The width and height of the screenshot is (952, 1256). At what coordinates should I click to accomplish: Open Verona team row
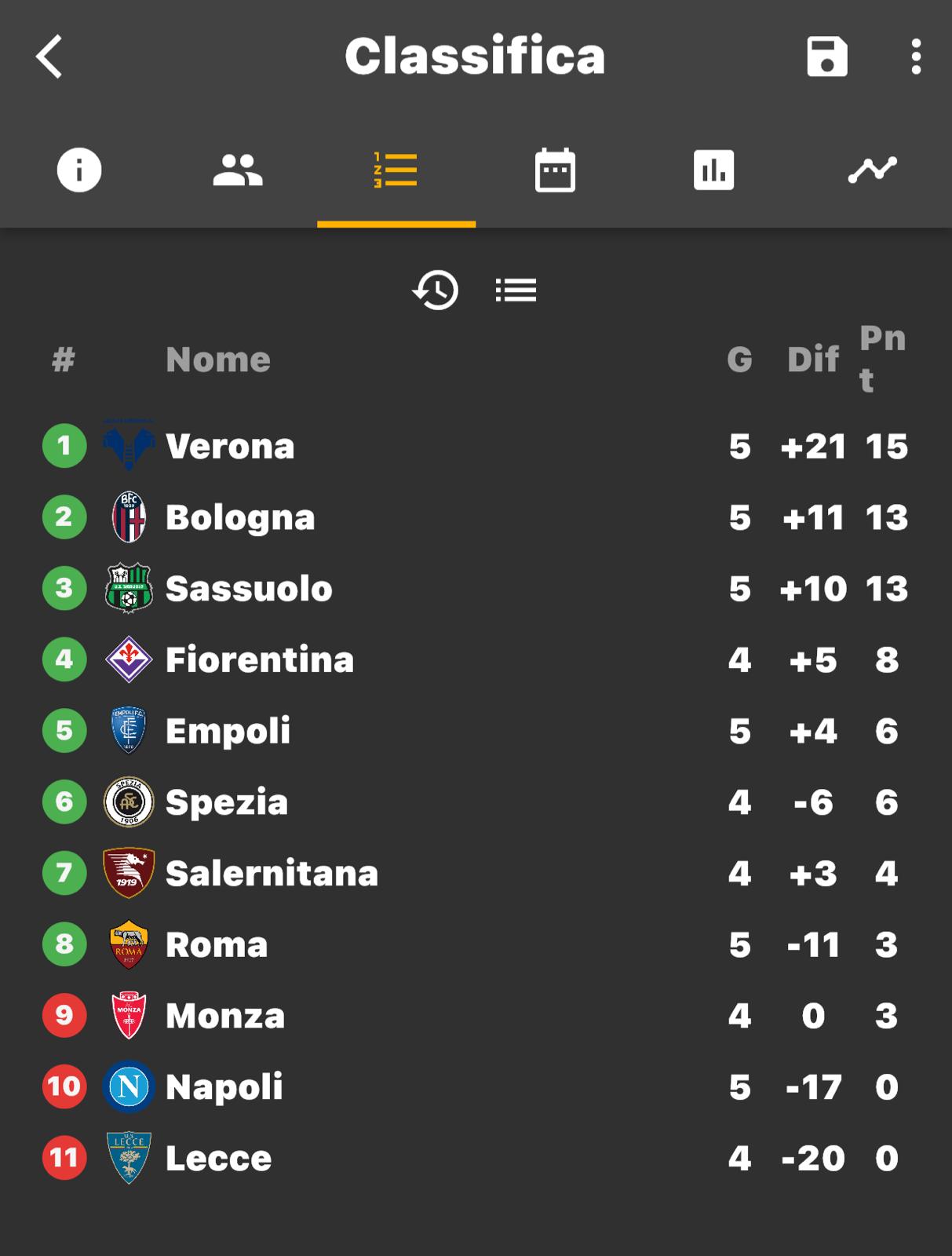coord(476,446)
